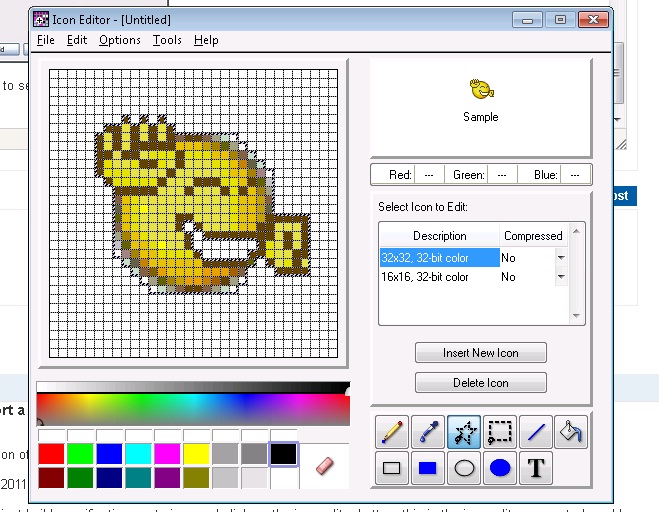659x512 pixels.
Task: Choose the yellow color swatch
Action: 196,454
